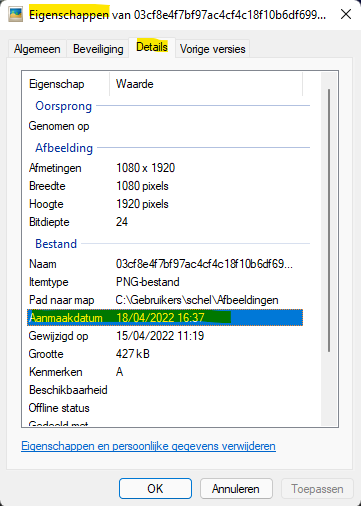The height and width of the screenshot is (506, 361).
Task: Open the Beveiliging tab
Action: 98,49
